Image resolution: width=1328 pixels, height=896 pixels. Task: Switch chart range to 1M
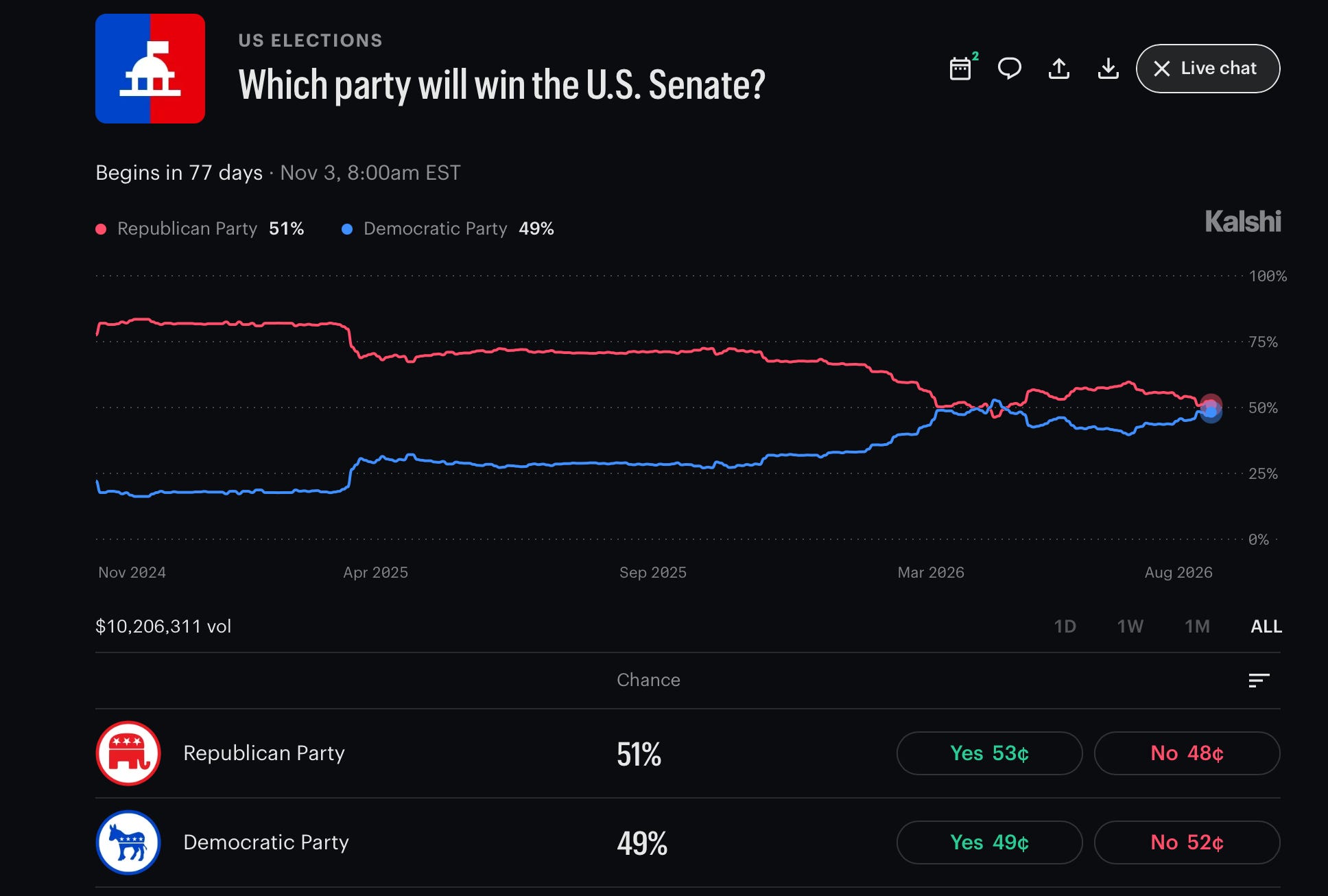tap(1197, 626)
